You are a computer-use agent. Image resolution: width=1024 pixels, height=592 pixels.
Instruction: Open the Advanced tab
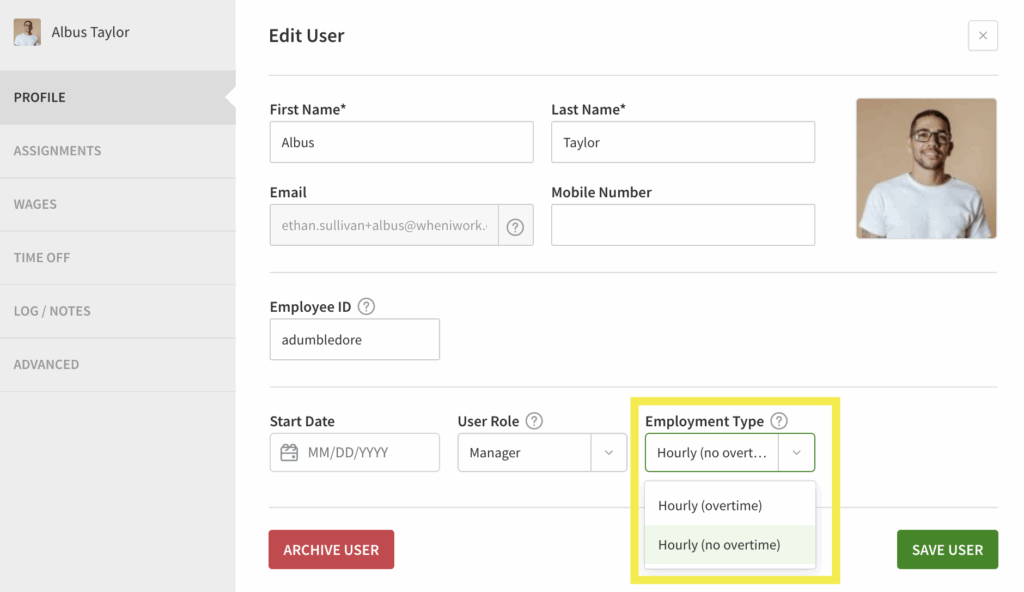click(x=46, y=365)
